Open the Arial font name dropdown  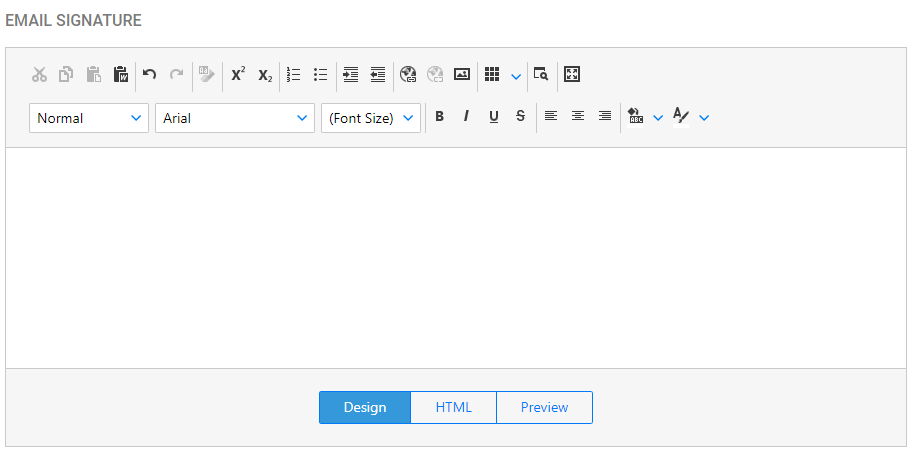tap(235, 118)
